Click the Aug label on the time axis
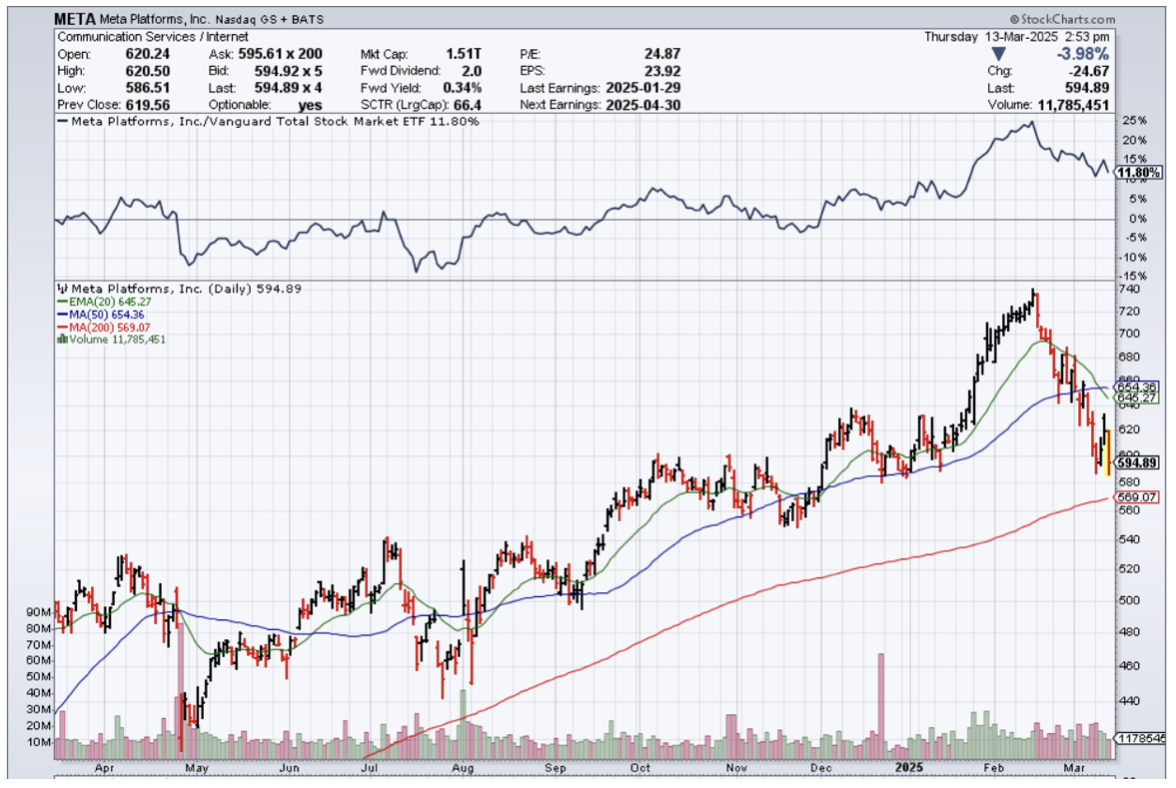The width and height of the screenshot is (1176, 788). 462,768
